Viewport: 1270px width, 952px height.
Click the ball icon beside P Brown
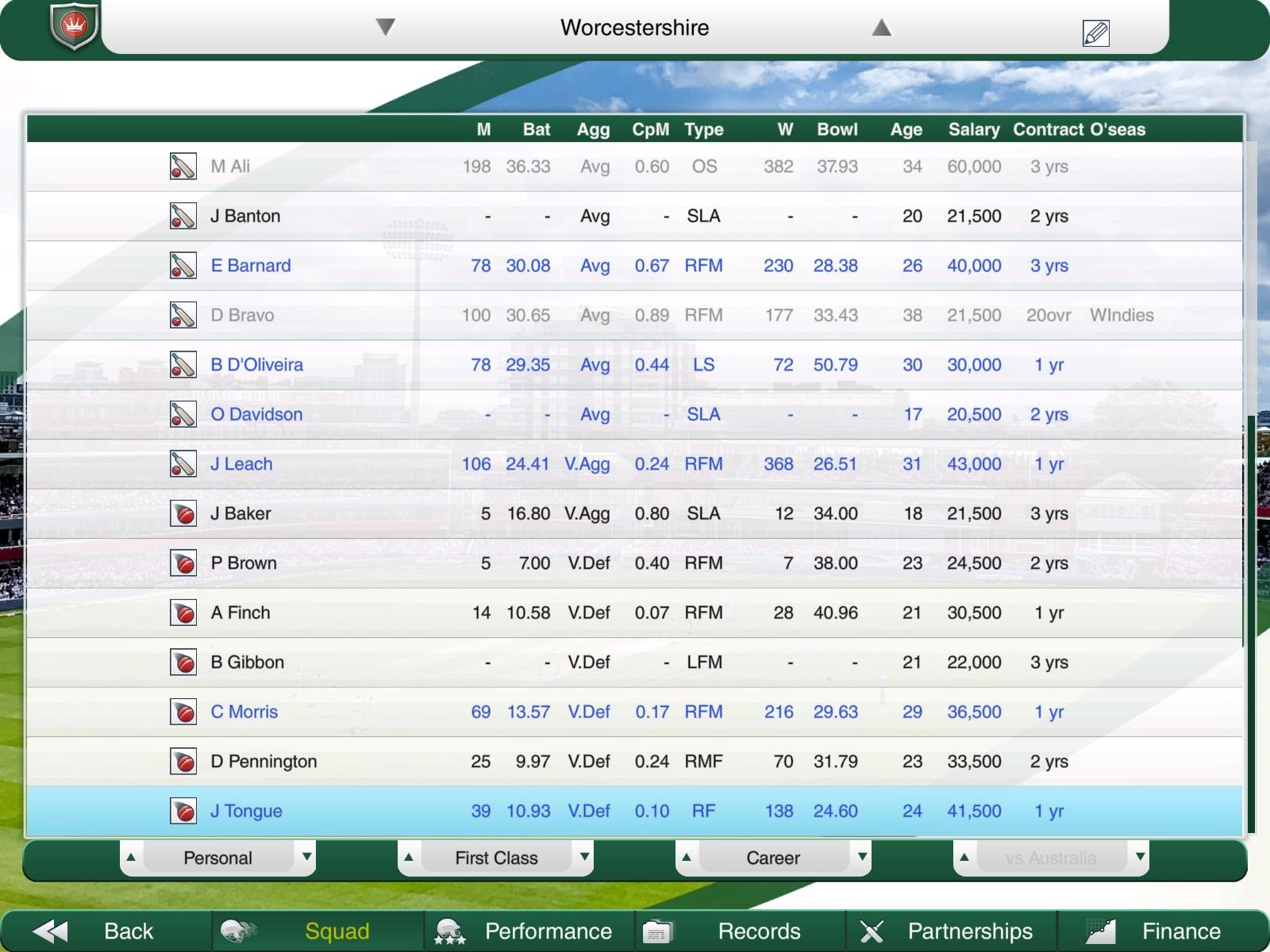(183, 563)
